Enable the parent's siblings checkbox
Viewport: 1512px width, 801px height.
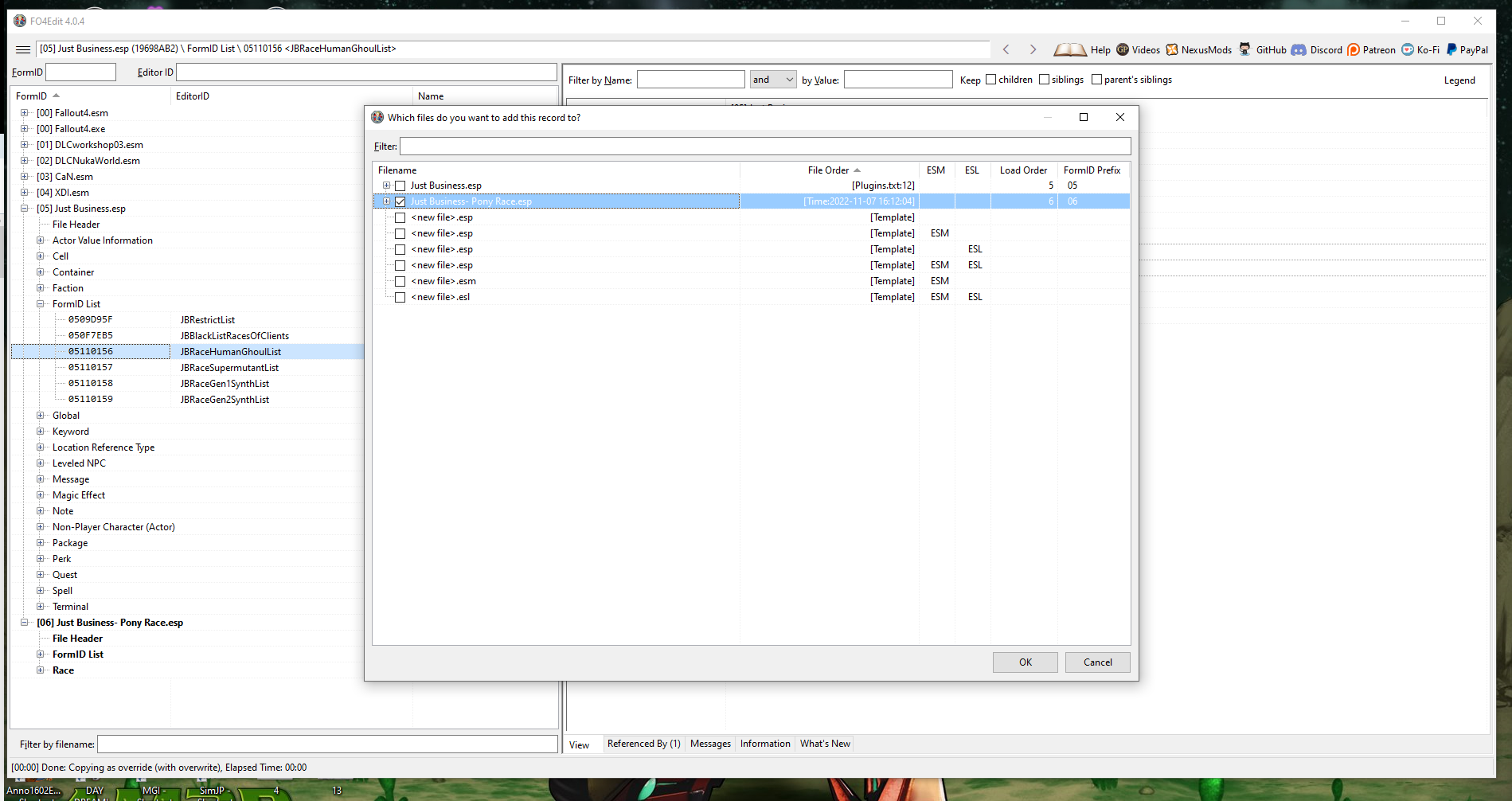click(1096, 80)
